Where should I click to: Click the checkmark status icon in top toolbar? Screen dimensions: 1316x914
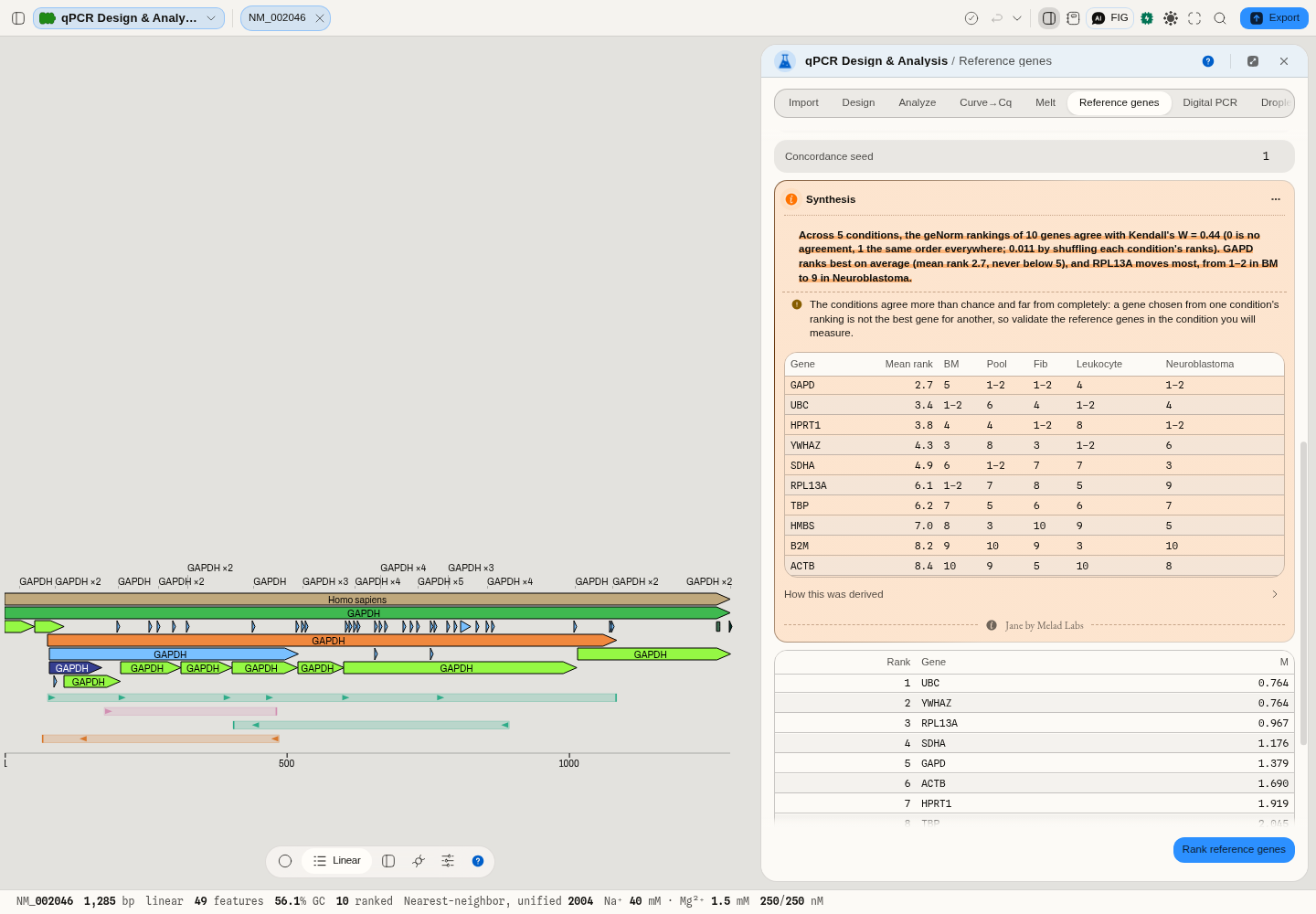pos(971,18)
